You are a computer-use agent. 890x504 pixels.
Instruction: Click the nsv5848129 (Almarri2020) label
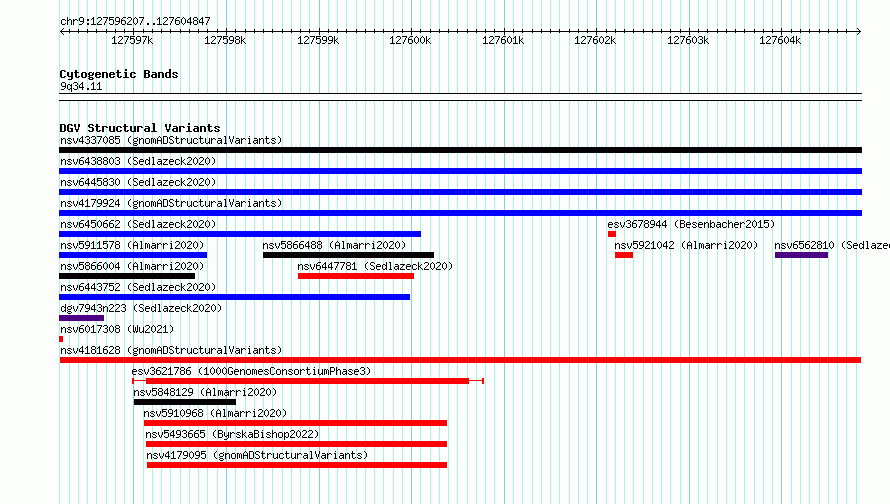point(205,392)
